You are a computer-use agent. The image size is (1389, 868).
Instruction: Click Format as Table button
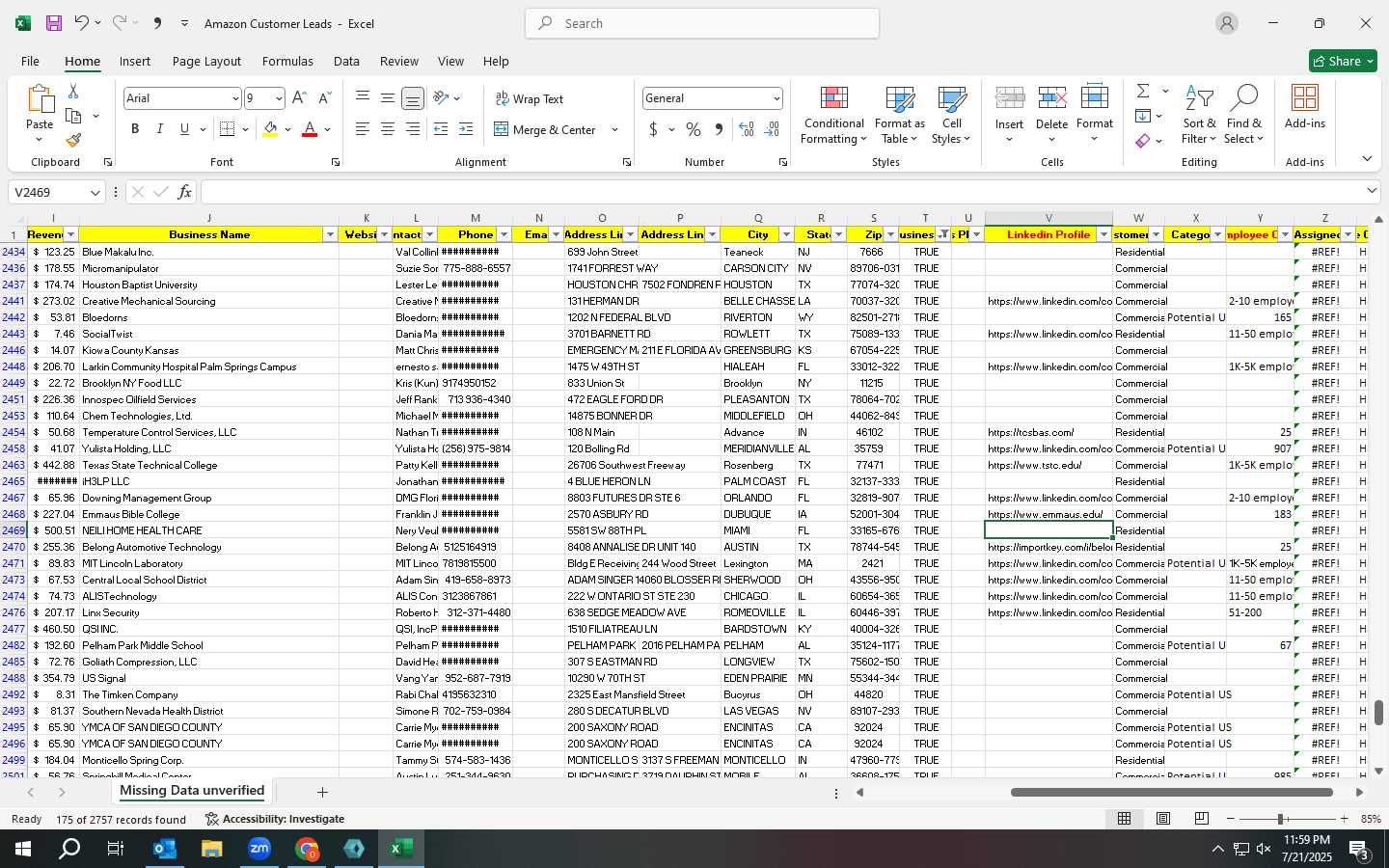899,115
